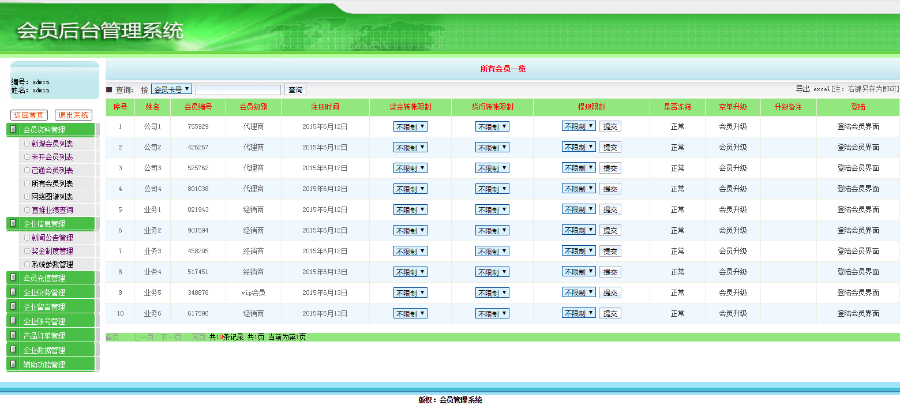This screenshot has height=405, width=900.
Task: Open 系统参数管理 in the sidebar
Action: tap(52, 264)
